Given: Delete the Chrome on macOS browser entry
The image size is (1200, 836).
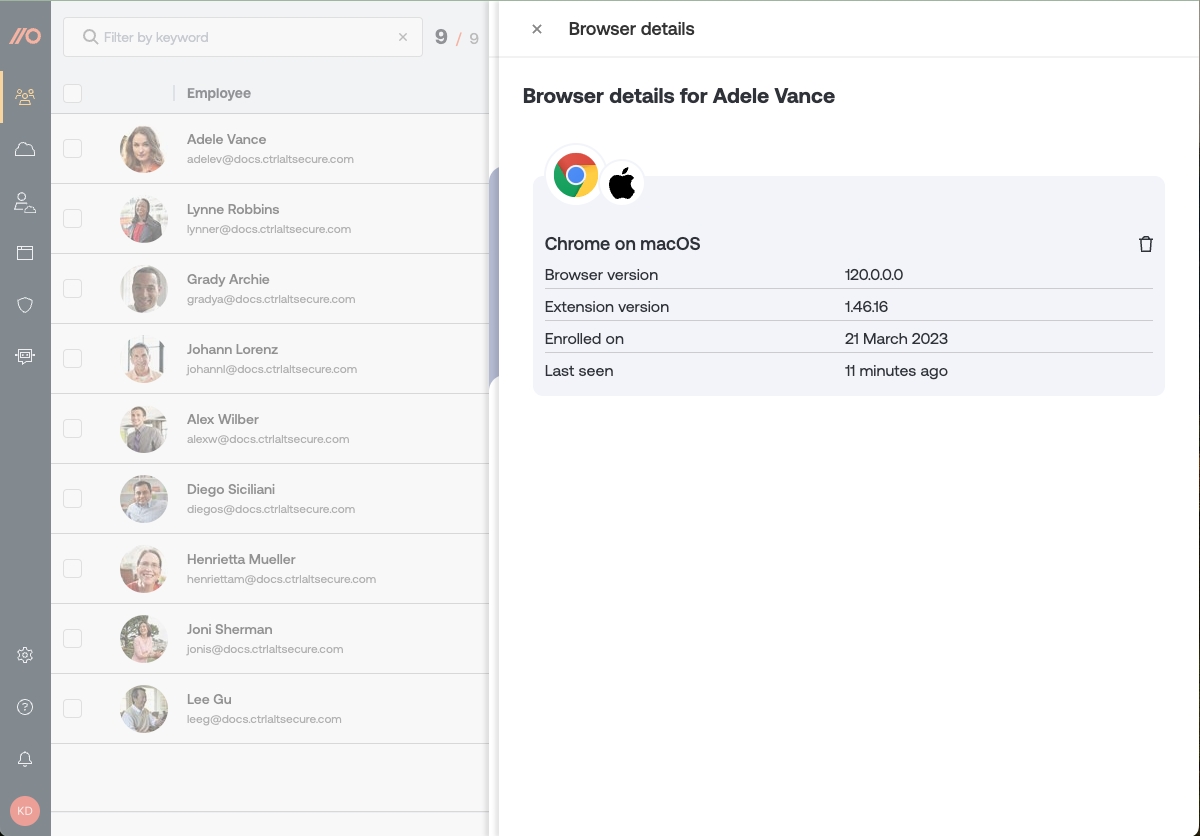Looking at the screenshot, I should [x=1146, y=243].
